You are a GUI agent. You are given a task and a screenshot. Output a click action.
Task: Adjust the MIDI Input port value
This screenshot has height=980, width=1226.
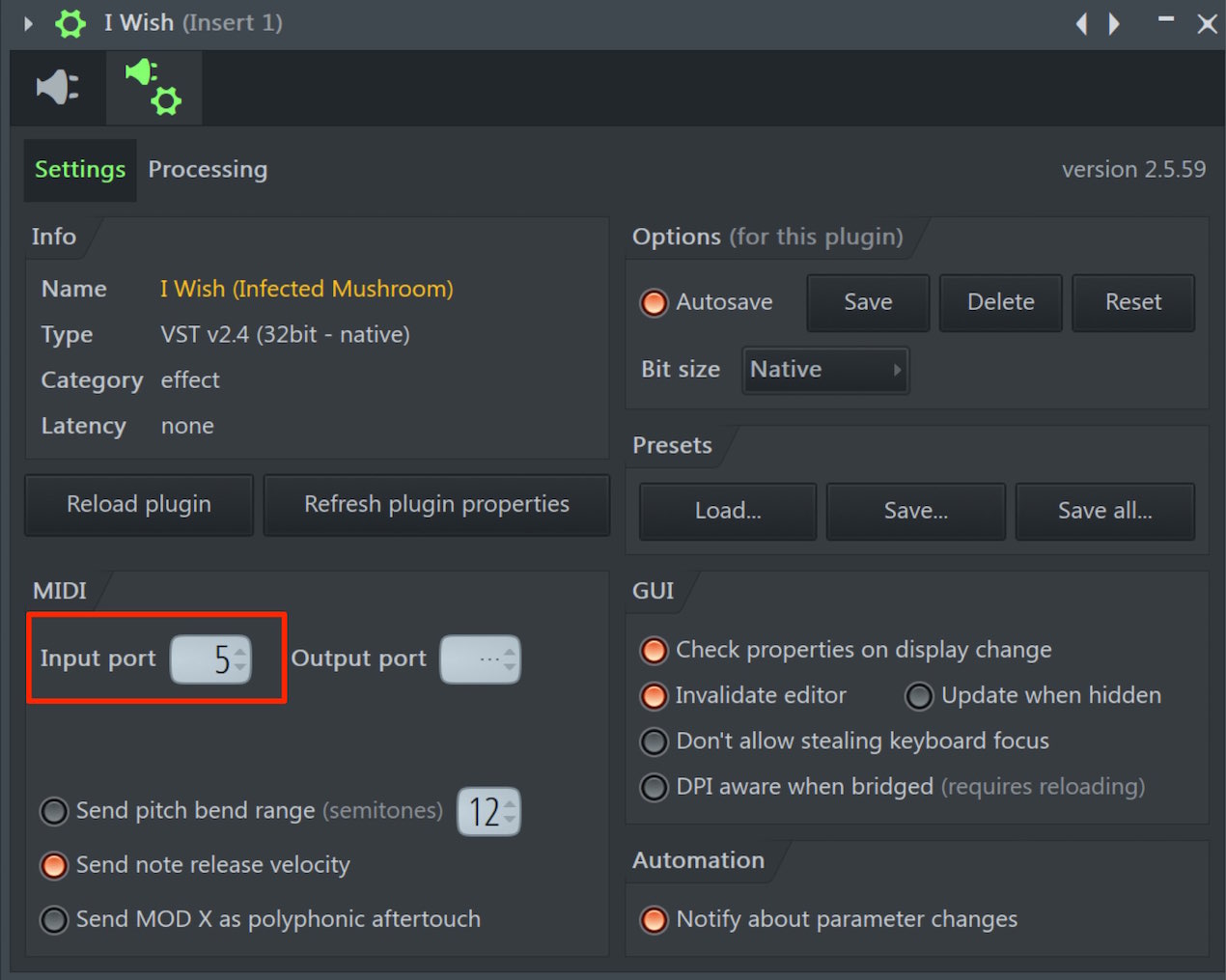[x=211, y=659]
